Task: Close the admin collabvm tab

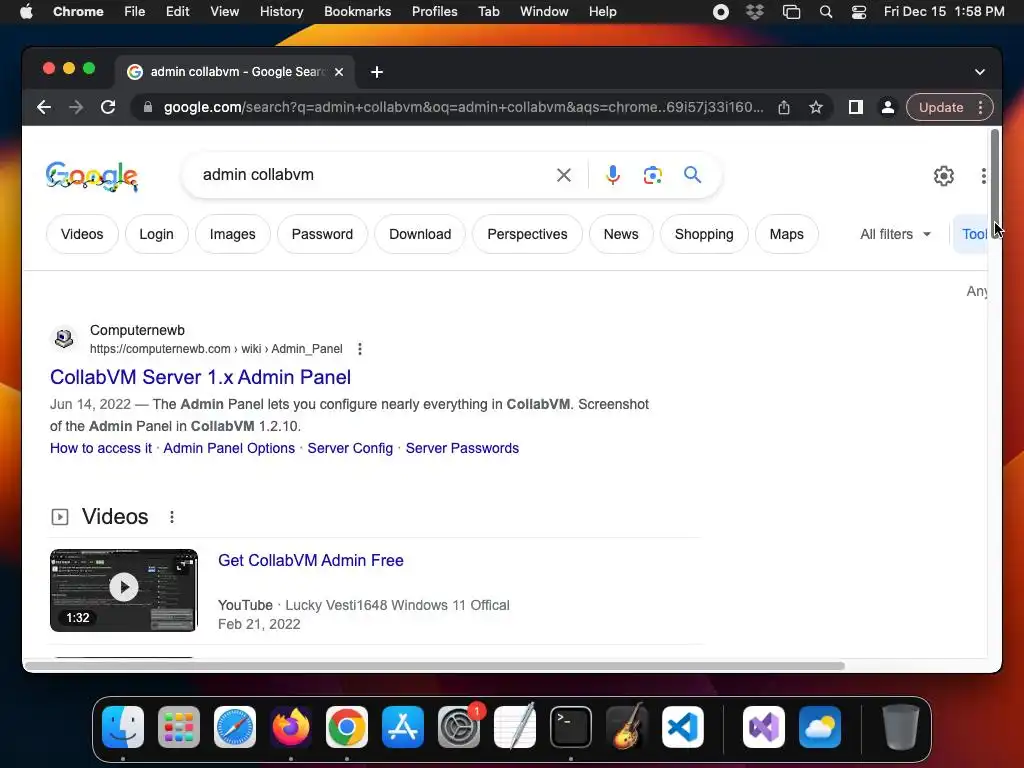Action: pyautogui.click(x=339, y=72)
